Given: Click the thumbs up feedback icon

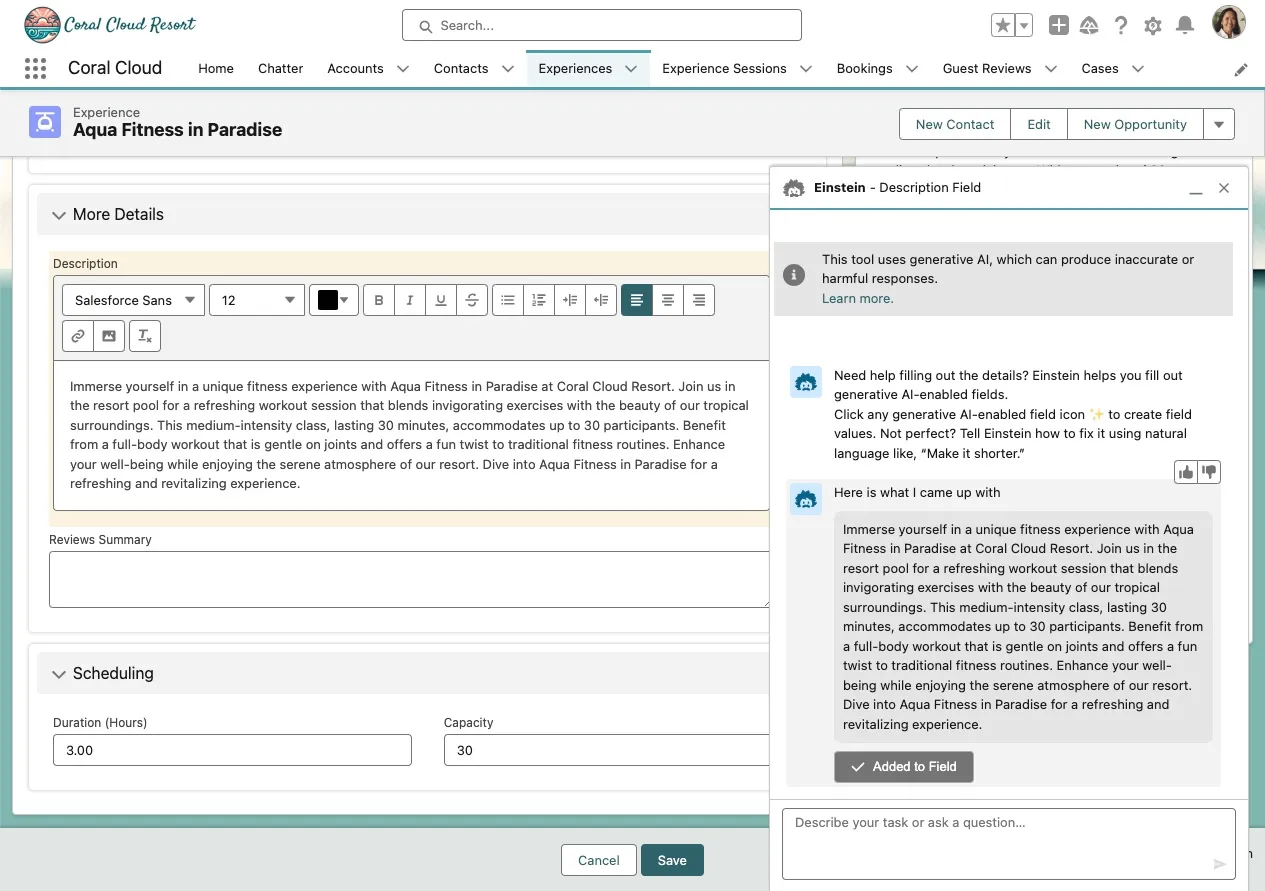Looking at the screenshot, I should click(1186, 472).
